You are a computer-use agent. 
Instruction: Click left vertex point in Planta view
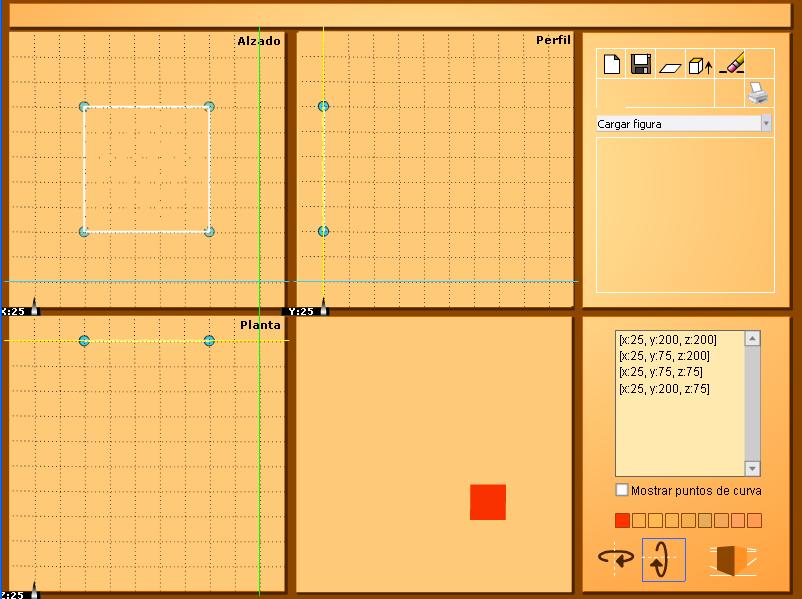(x=84, y=341)
